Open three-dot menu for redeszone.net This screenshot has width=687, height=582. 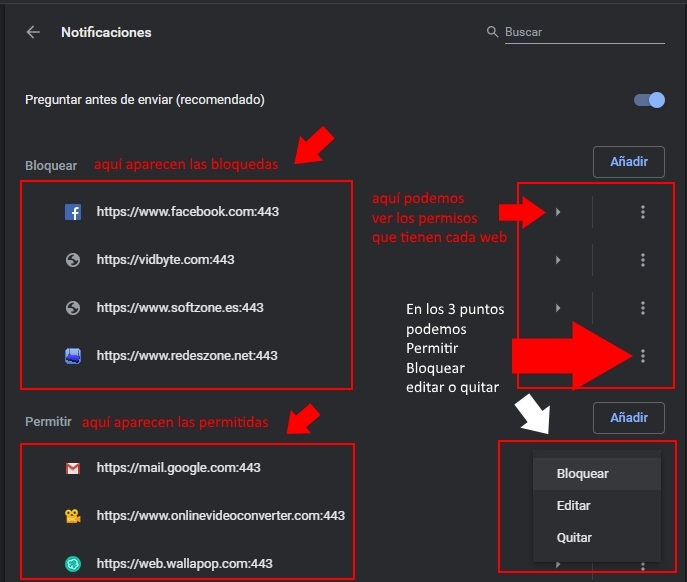(x=643, y=355)
